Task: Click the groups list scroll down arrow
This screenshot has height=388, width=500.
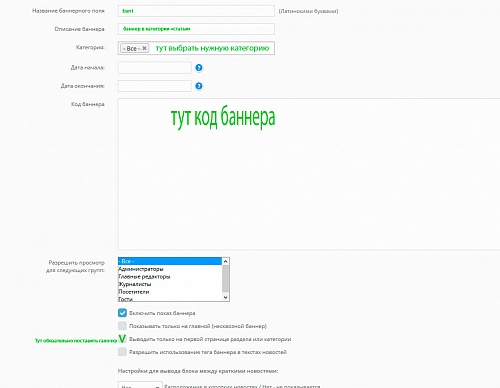Action: tap(226, 297)
